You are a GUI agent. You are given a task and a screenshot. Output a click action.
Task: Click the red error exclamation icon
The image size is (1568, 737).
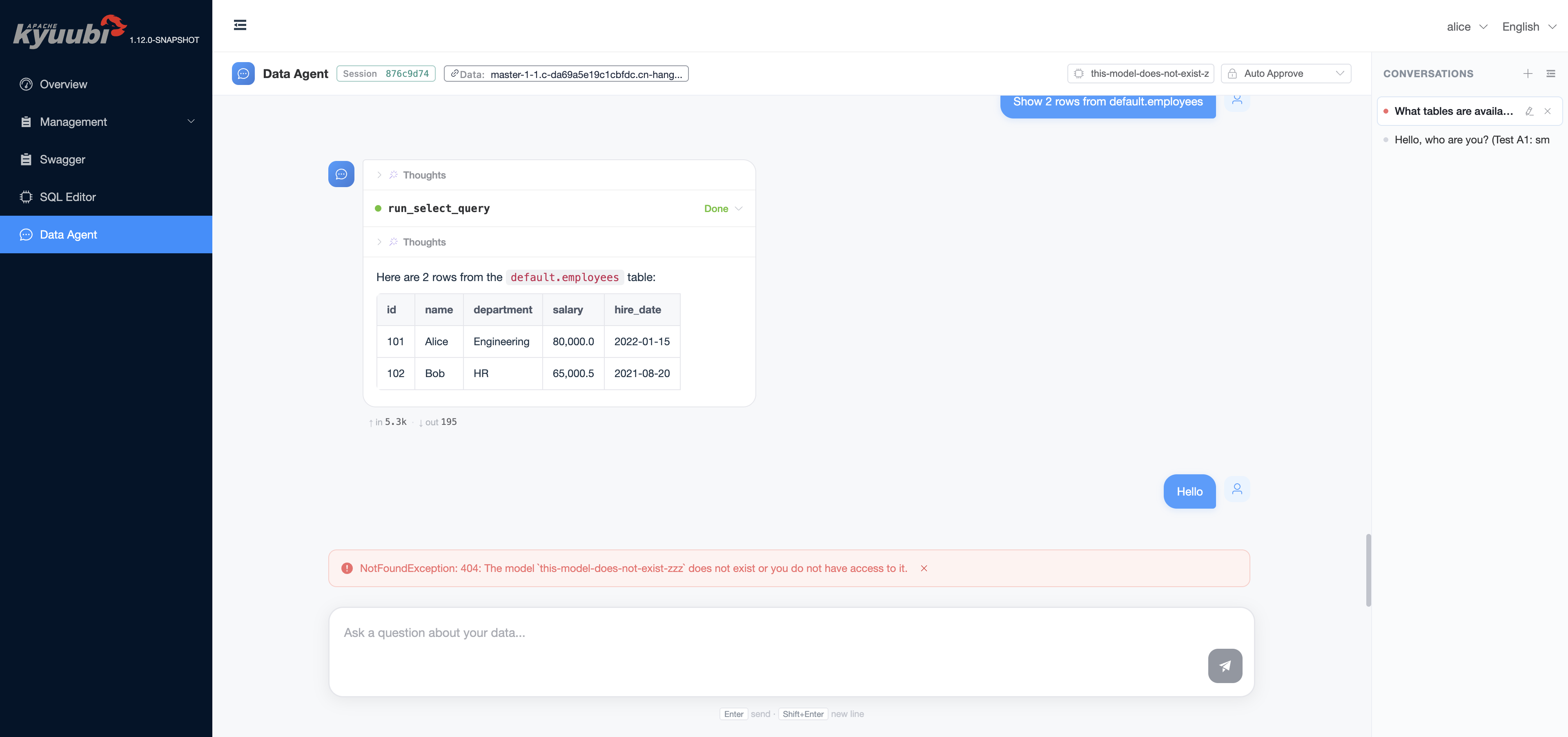click(347, 568)
